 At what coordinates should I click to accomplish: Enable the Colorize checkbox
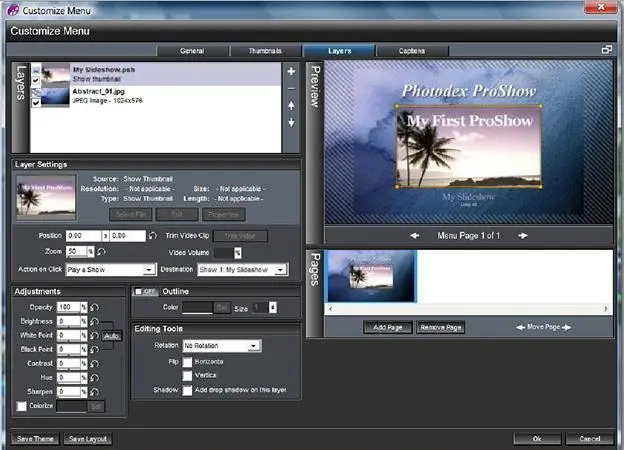(21, 406)
